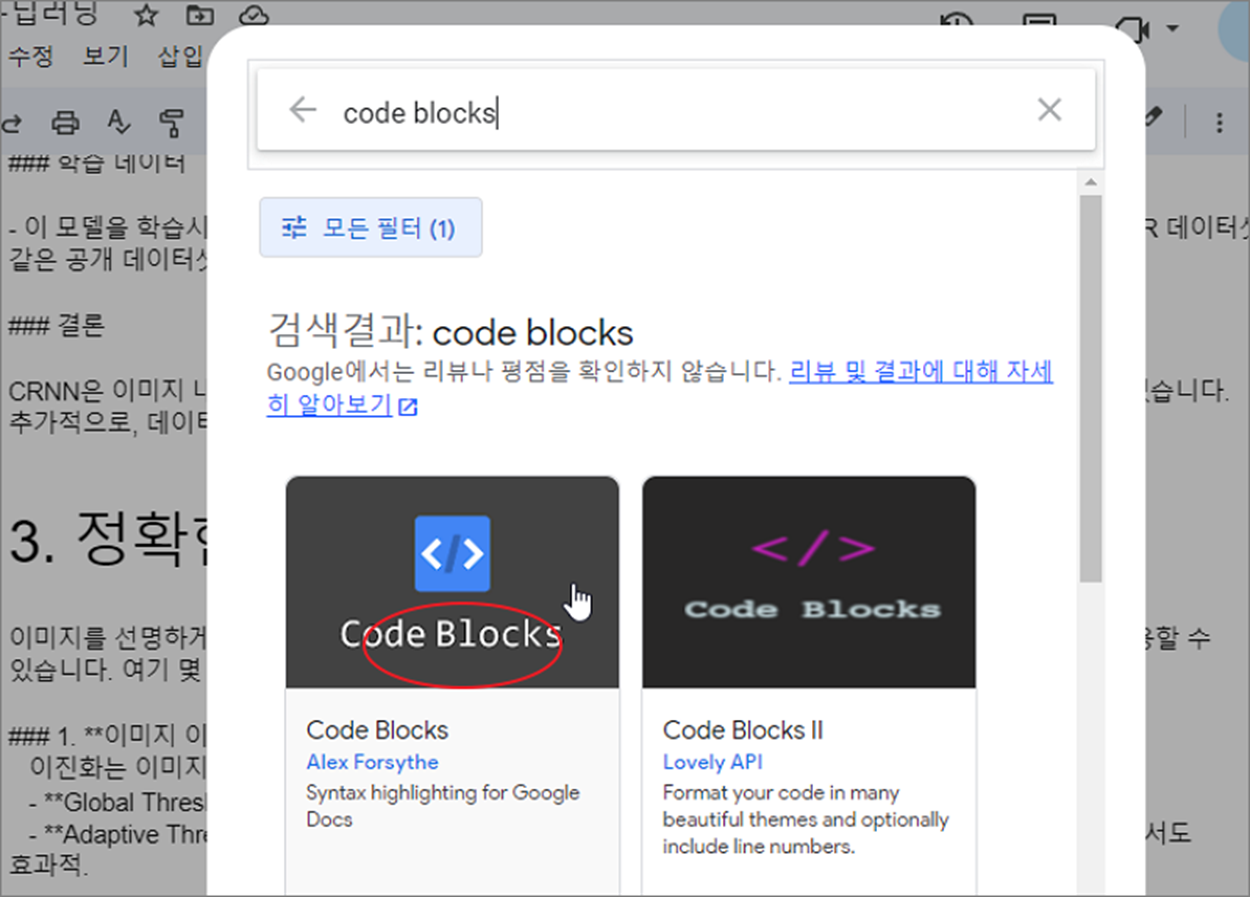The image size is (1250, 897).
Task: Open 수정 menu in Docs
Action: tap(30, 56)
